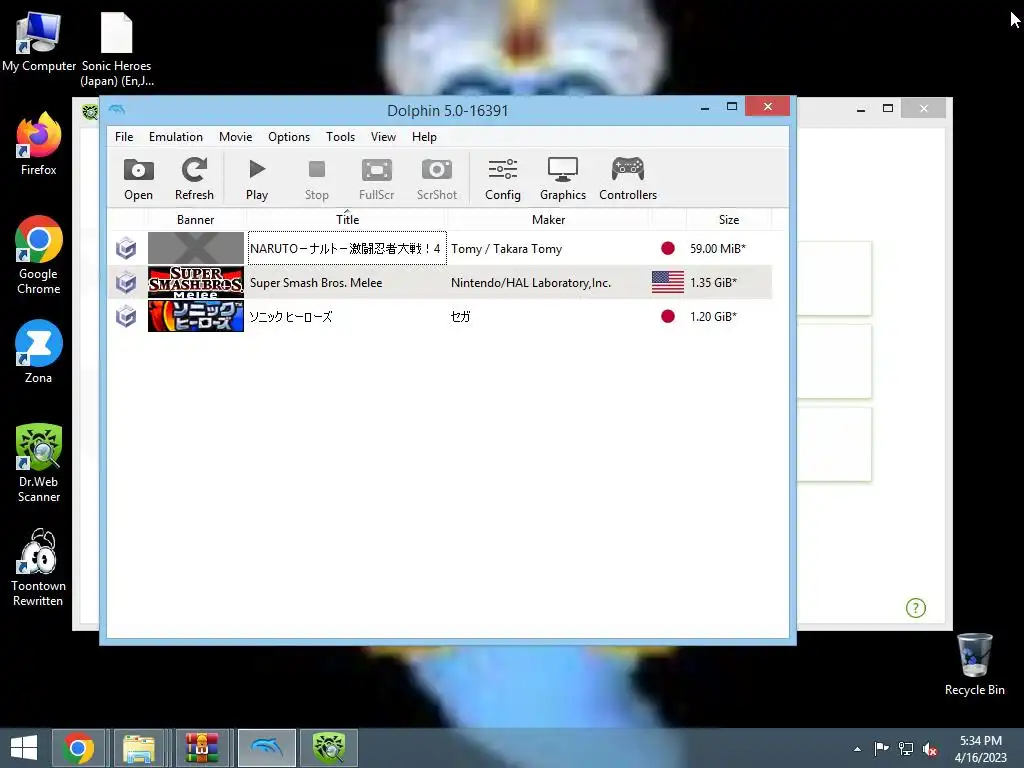This screenshot has width=1024, height=768.
Task: Click GameCube platform icon in Sonic Heroes row
Action: (126, 316)
